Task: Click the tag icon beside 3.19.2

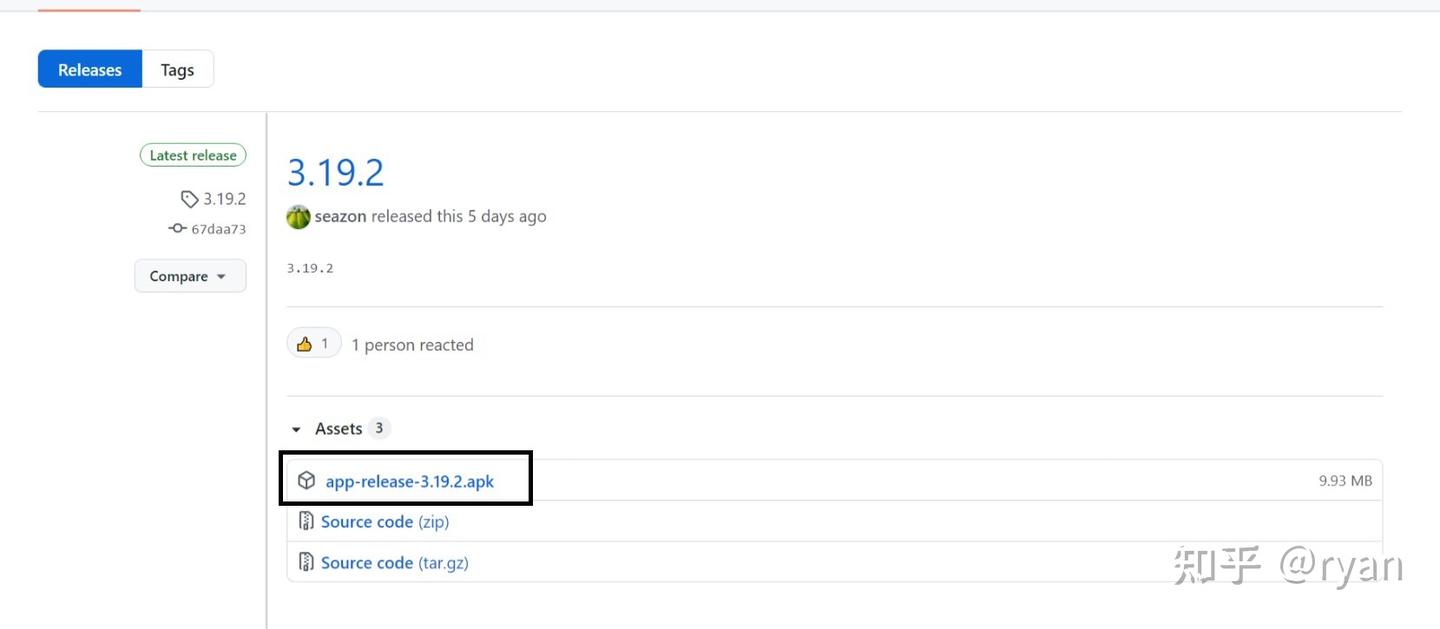Action: [189, 199]
